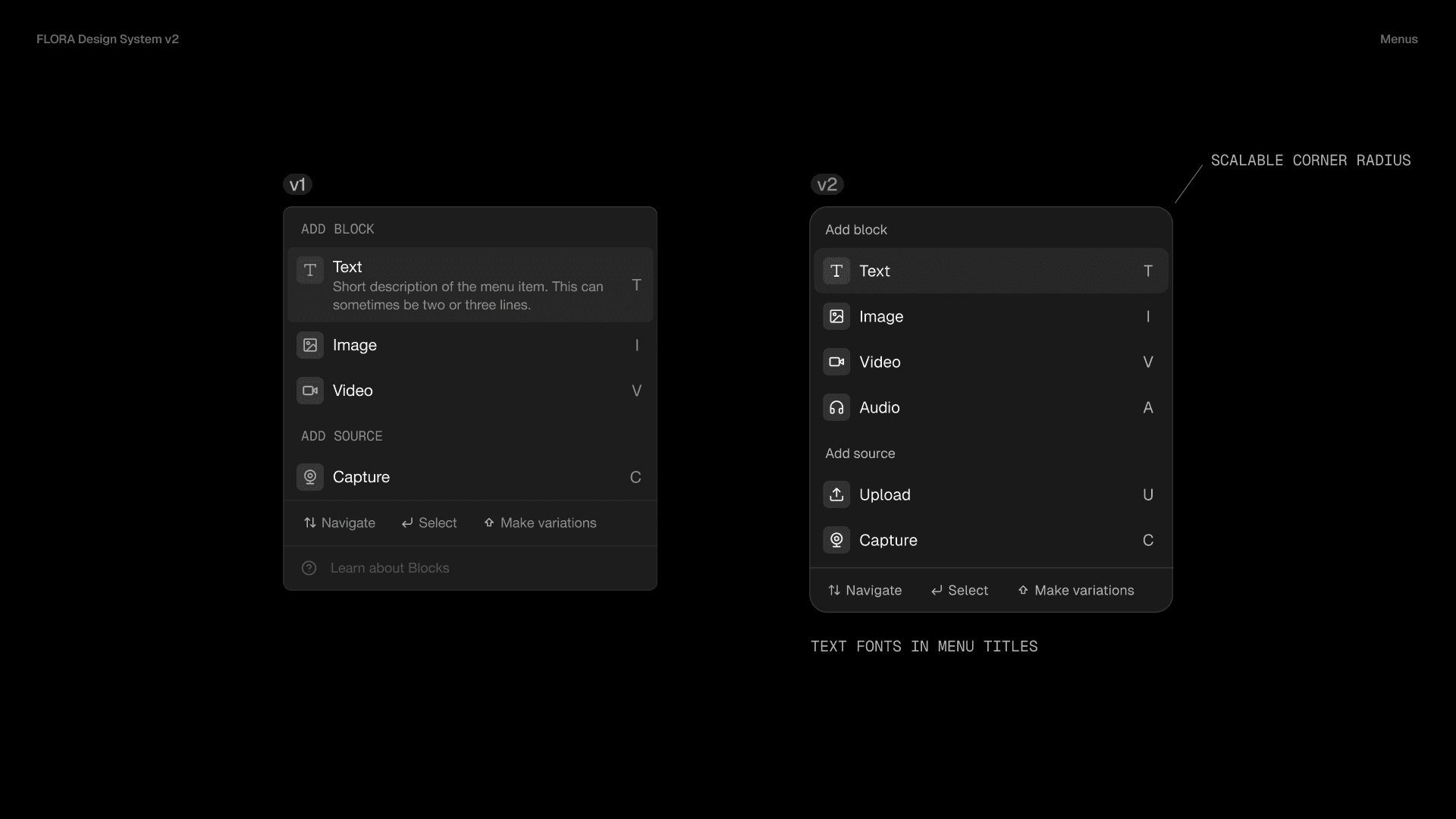Screen dimensions: 1456x819
Task: Click the Image icon in v1 menu
Action: pos(309,346)
